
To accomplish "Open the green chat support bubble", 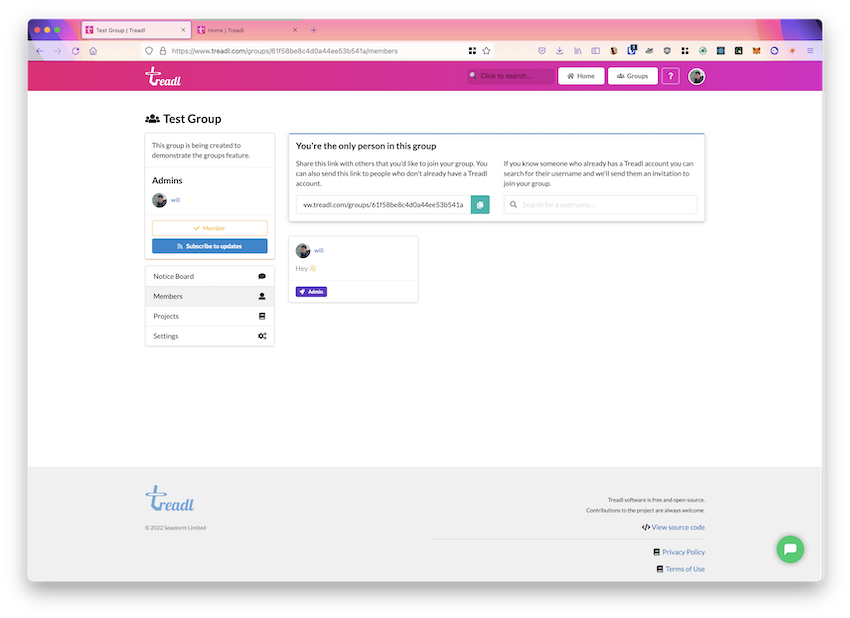I will coord(790,549).
